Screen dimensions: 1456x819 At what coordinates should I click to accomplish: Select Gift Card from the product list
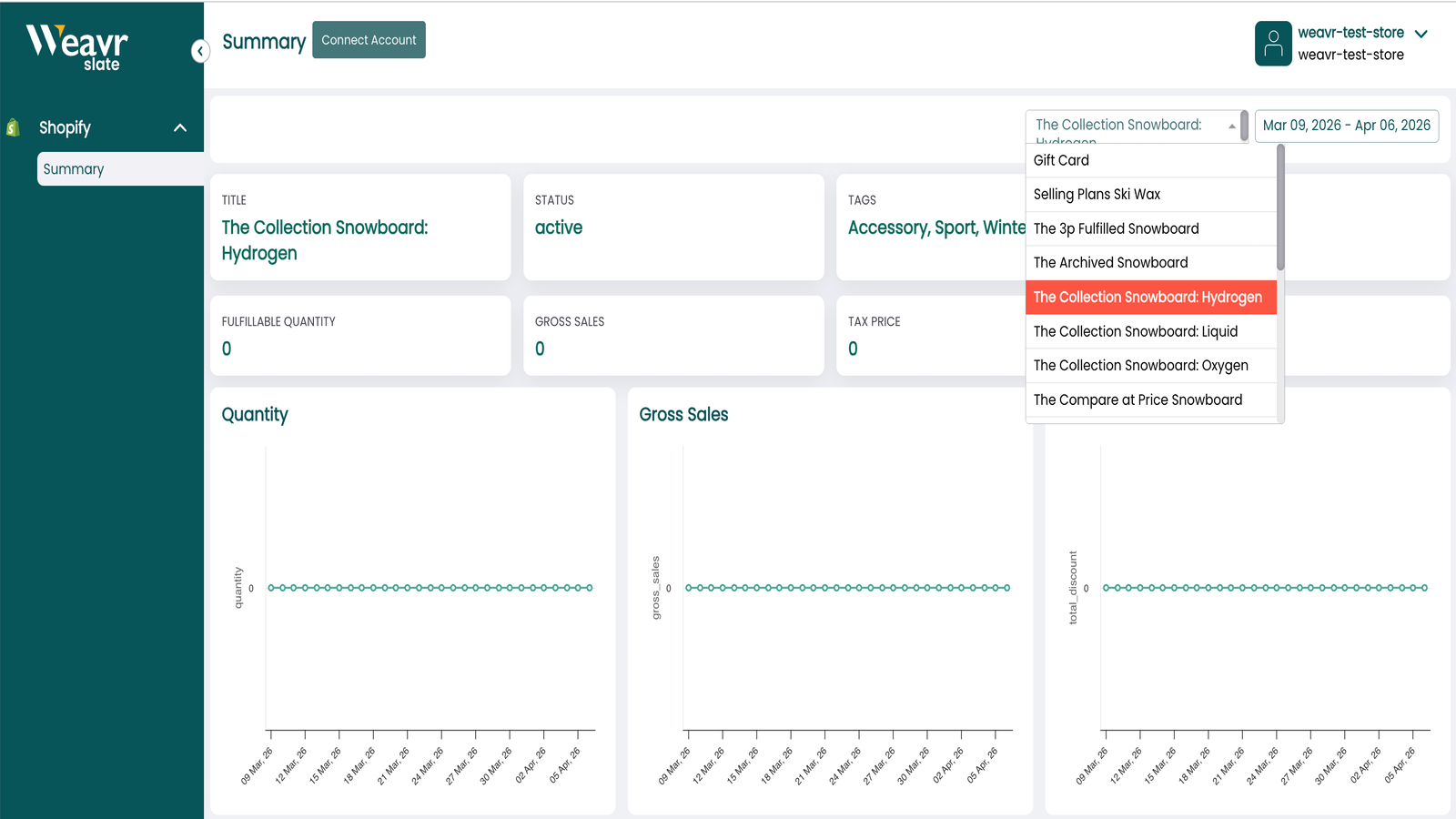coord(1060,160)
